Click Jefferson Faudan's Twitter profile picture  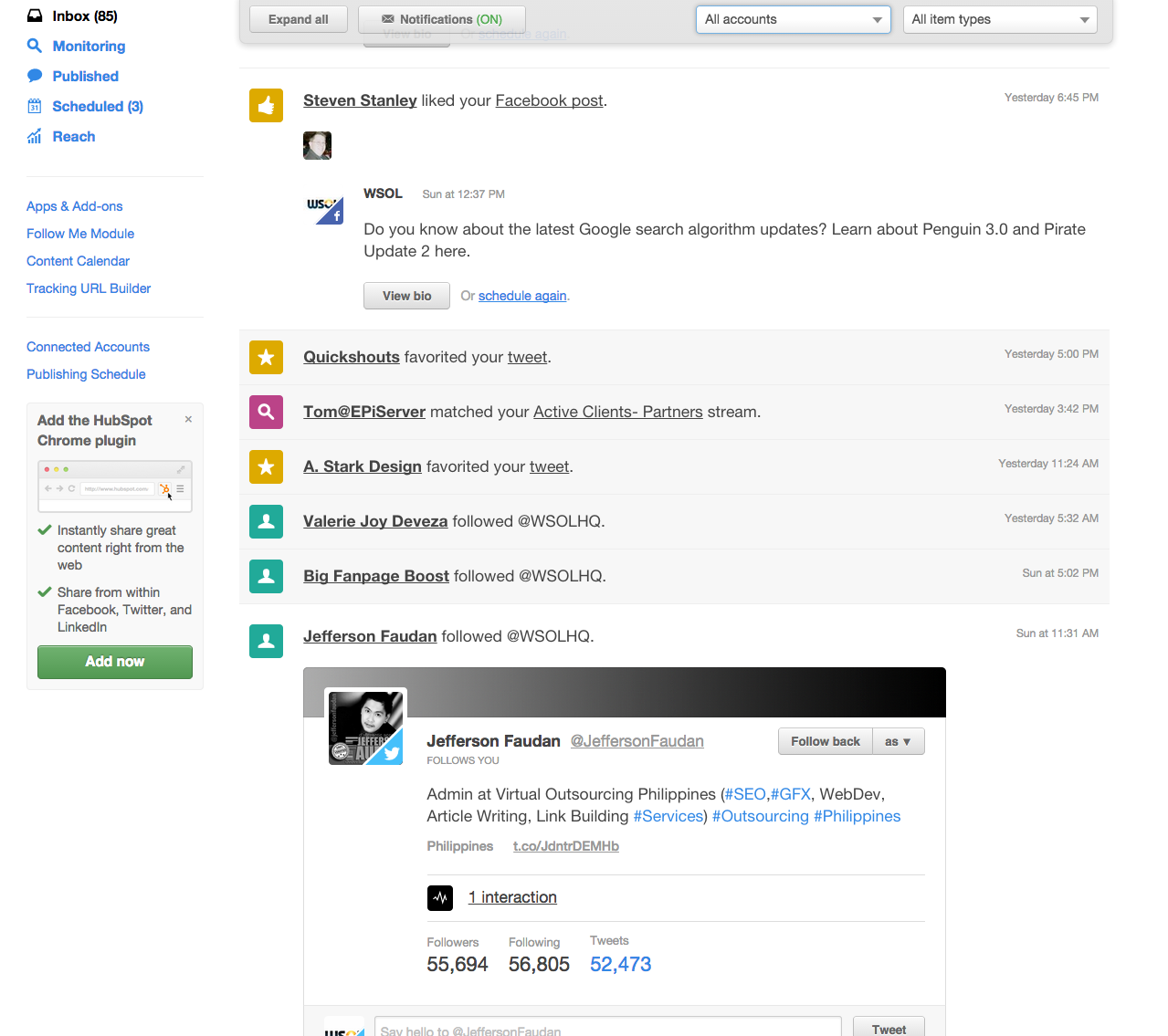[365, 727]
